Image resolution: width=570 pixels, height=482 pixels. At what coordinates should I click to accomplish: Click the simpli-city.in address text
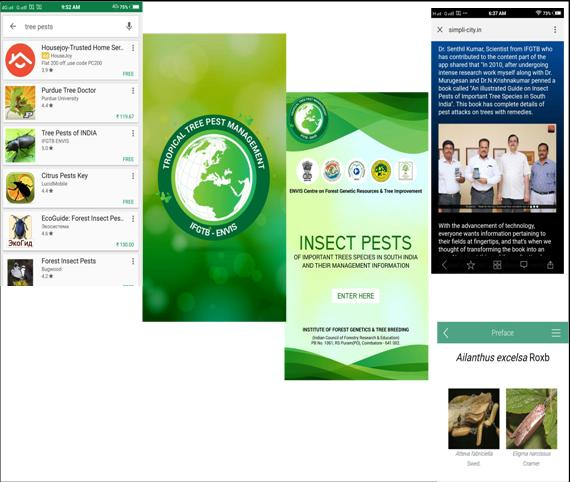pos(465,29)
